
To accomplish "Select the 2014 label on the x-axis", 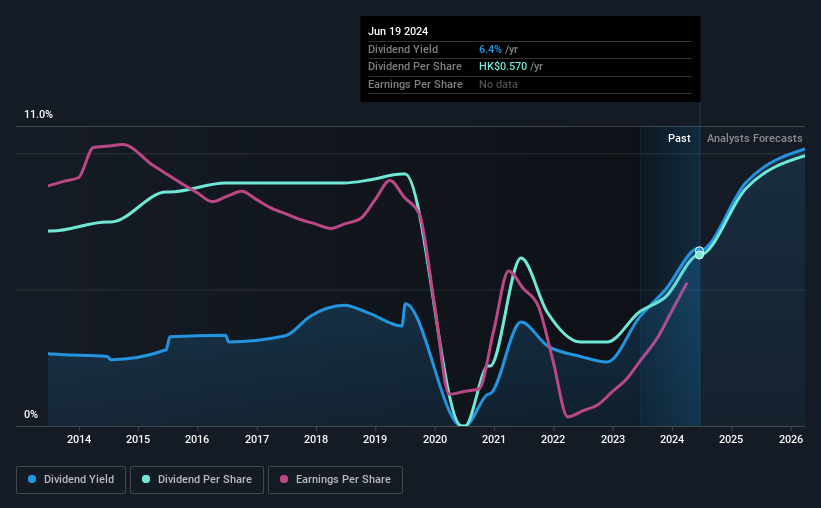I will [x=79, y=439].
